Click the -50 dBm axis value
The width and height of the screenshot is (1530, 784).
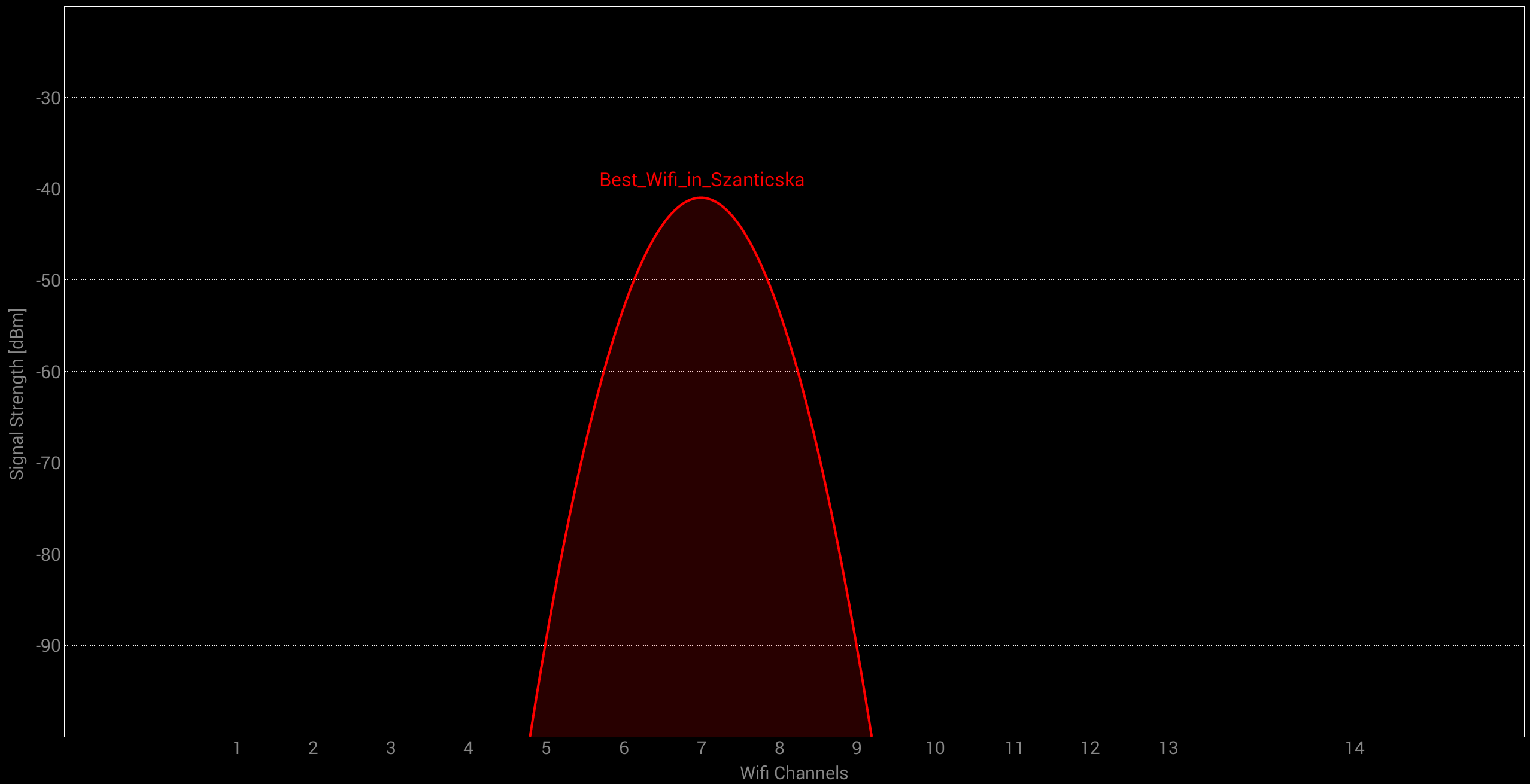[48, 281]
